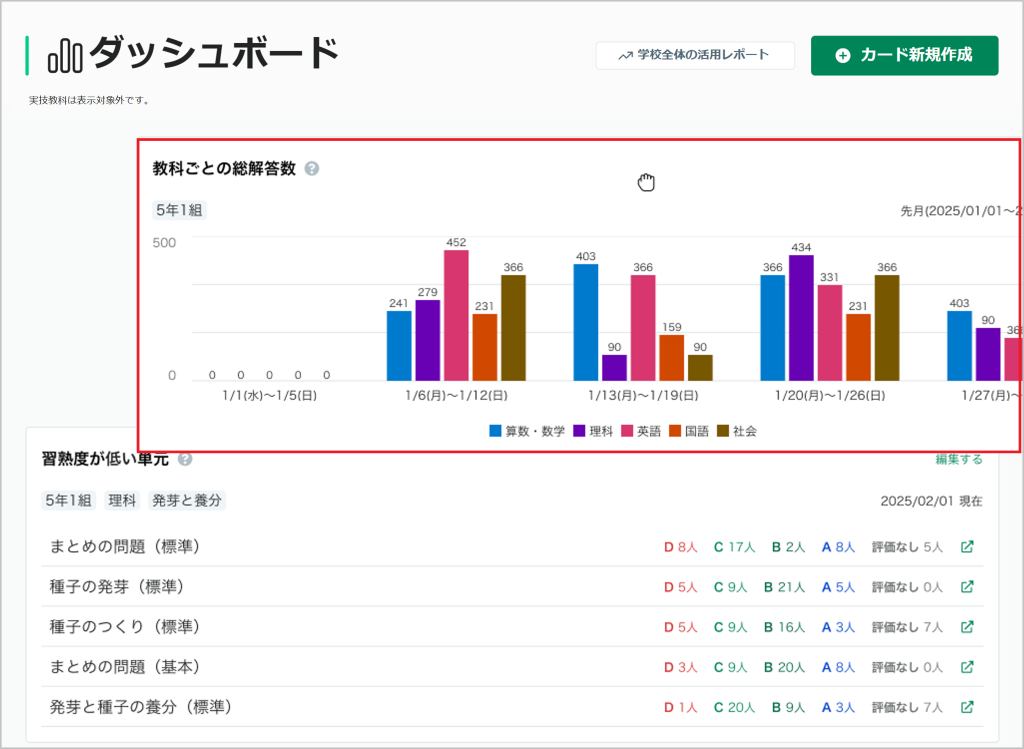Click the 159 国語 bar for 1/13 week

click(671, 358)
